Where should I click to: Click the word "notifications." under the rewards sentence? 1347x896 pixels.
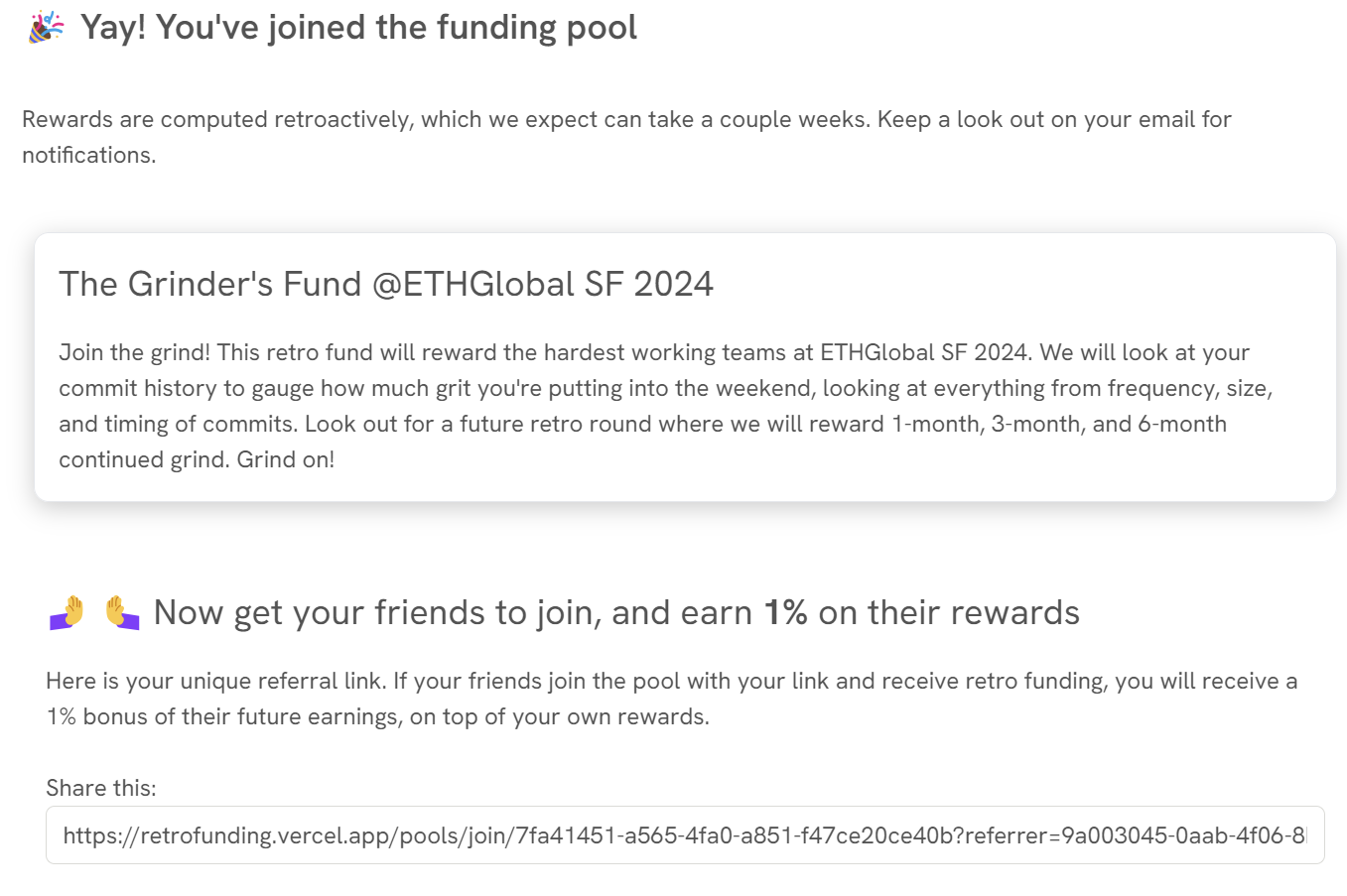click(89, 155)
